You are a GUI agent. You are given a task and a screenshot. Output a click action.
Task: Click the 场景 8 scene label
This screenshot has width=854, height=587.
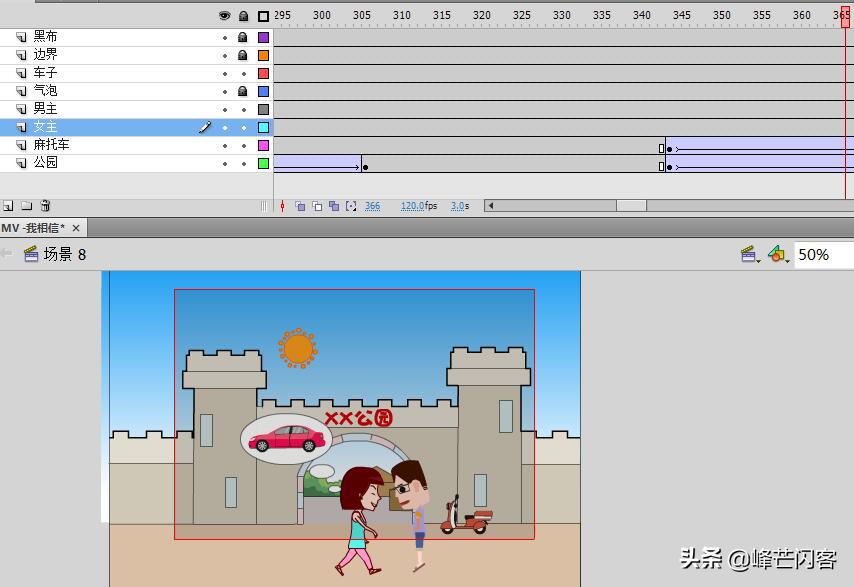coord(64,255)
